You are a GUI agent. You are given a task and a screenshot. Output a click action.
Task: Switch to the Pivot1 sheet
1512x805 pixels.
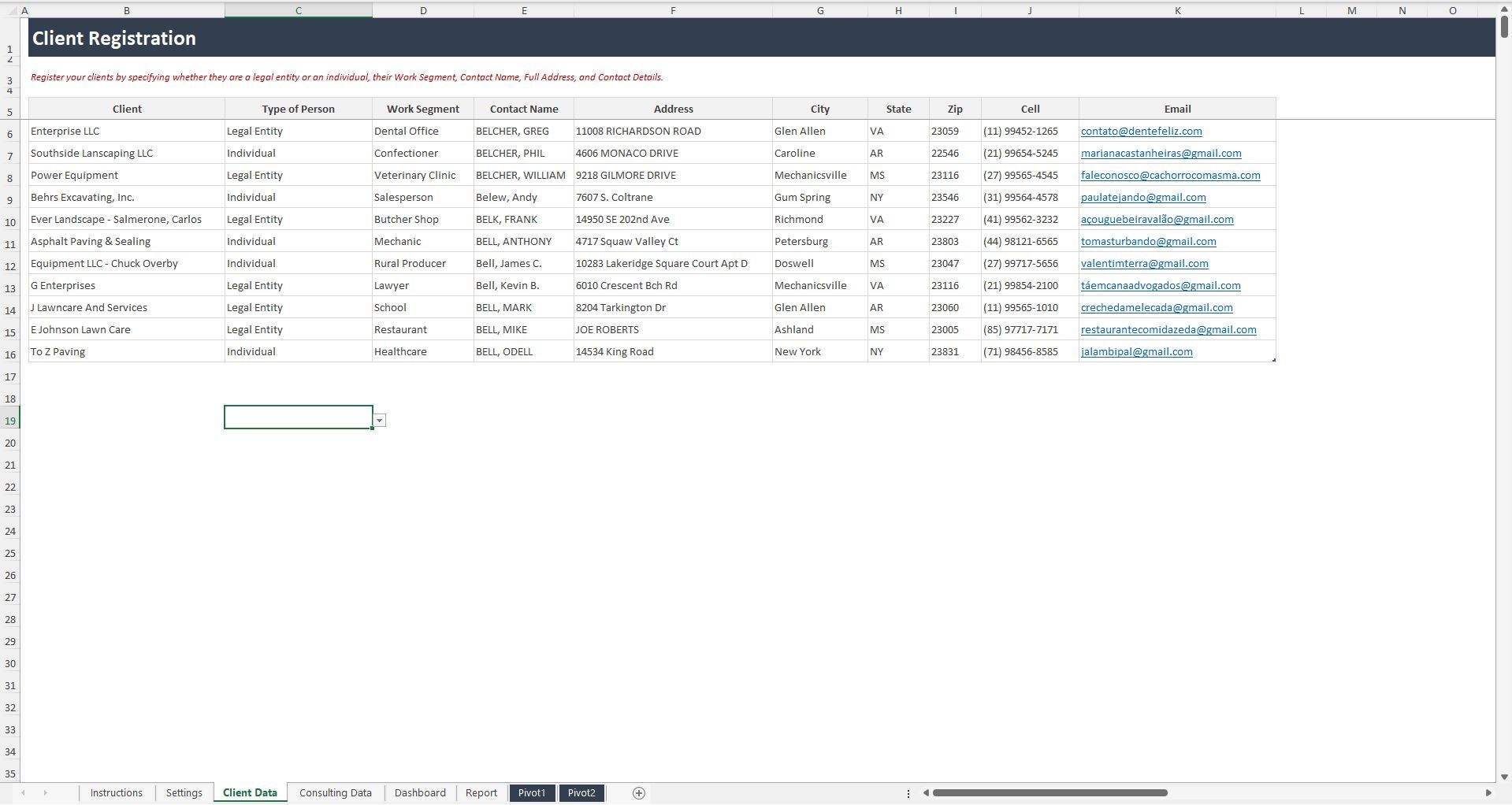[x=532, y=793]
